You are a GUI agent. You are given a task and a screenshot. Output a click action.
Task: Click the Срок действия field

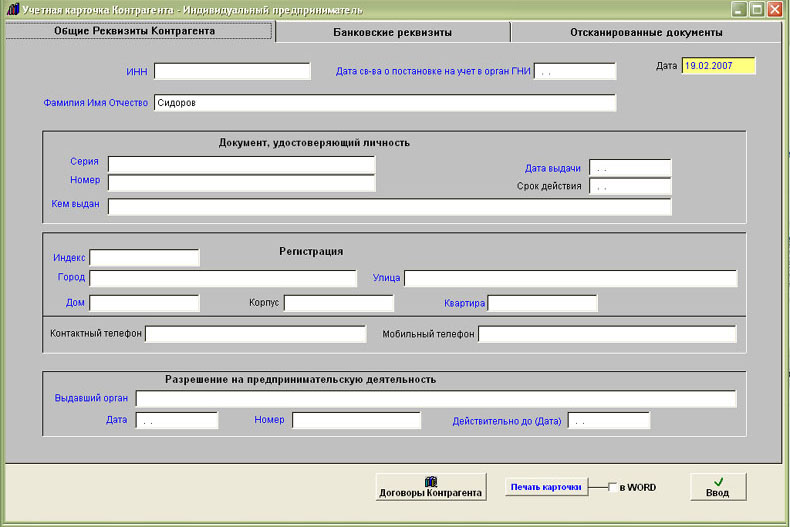click(630, 186)
